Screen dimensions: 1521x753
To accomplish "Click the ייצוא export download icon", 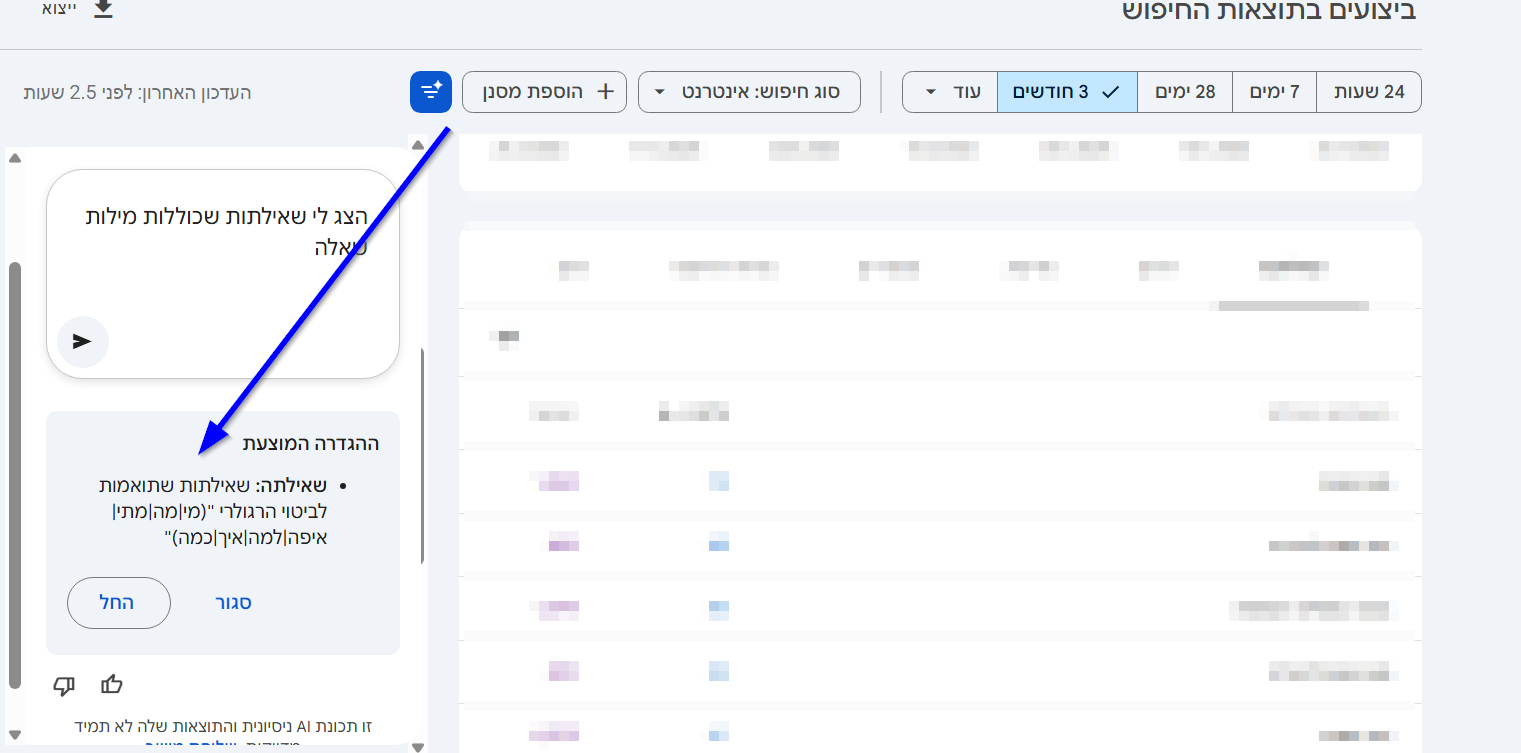I will tap(104, 9).
